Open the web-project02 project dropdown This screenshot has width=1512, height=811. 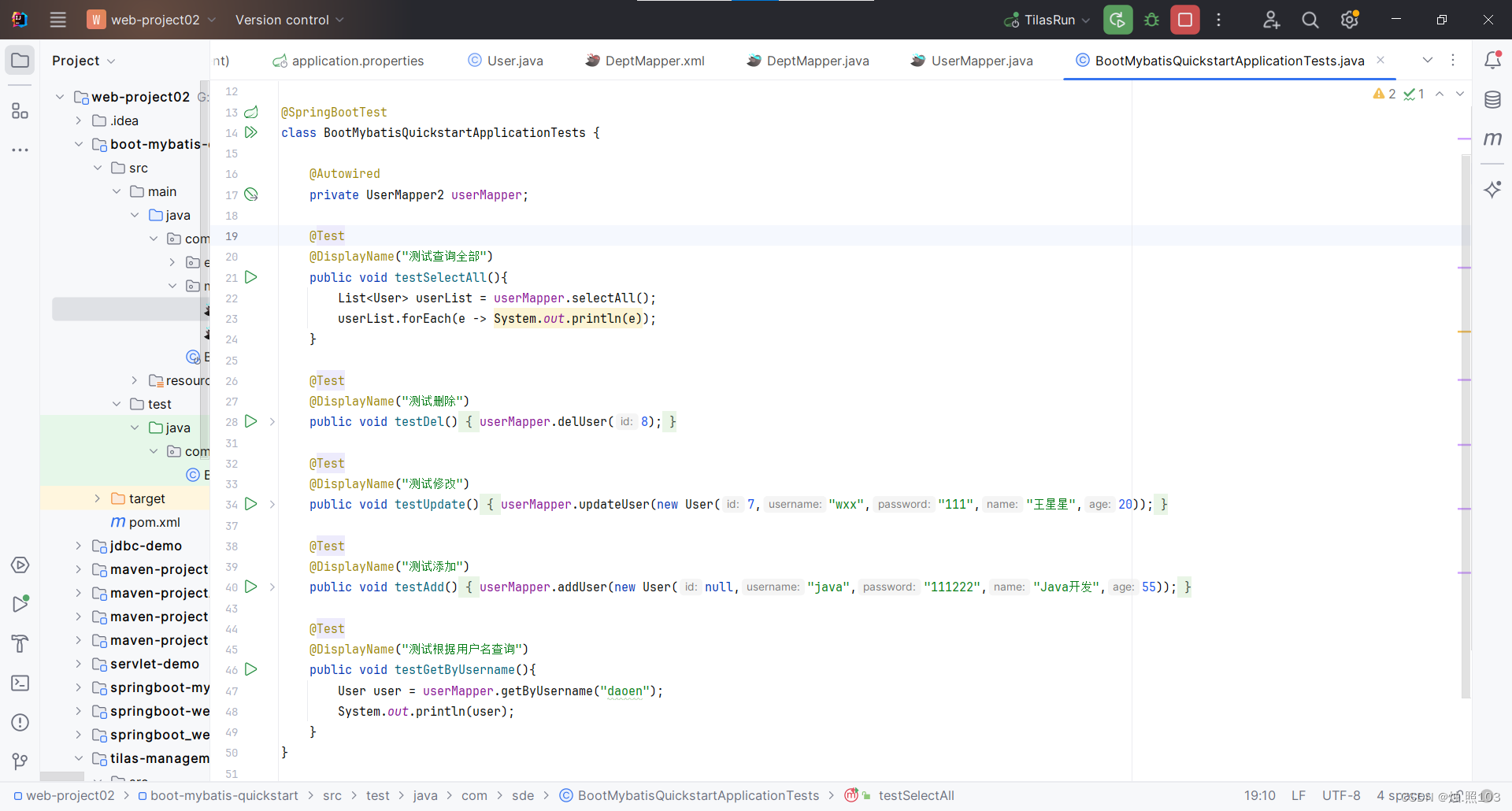coord(151,20)
